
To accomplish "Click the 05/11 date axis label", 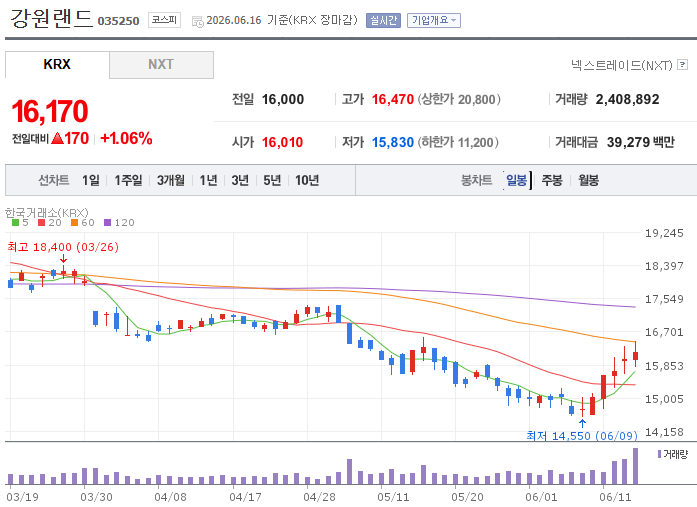I will [x=393, y=497].
